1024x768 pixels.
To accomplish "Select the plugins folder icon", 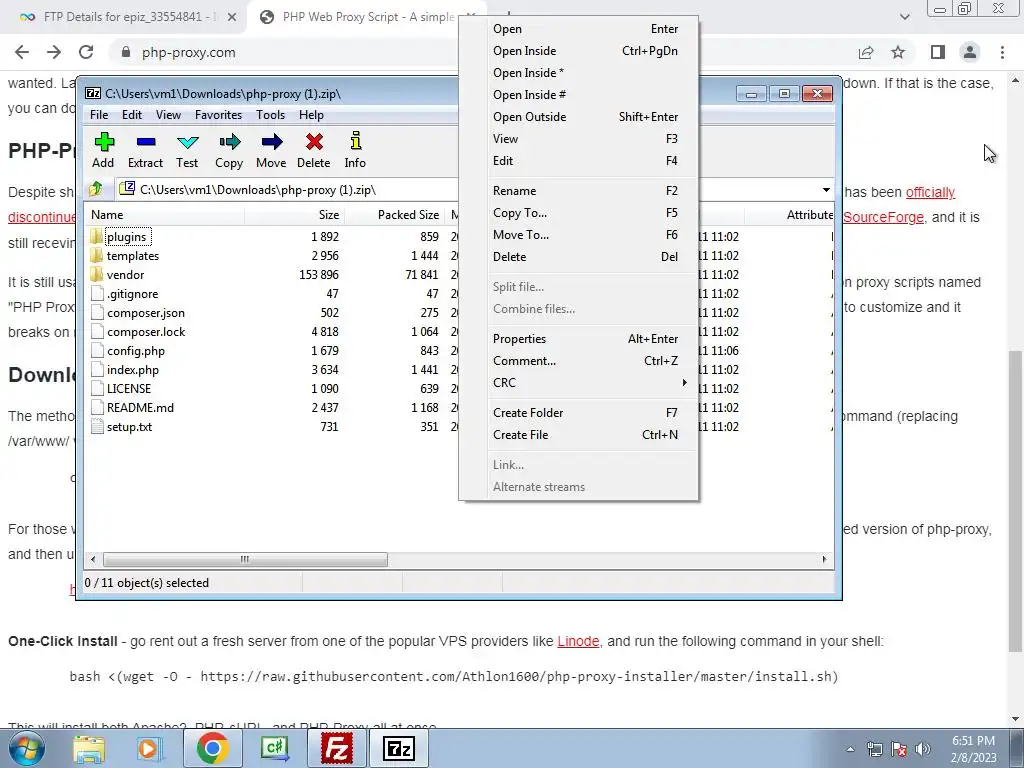I will [x=97, y=236].
